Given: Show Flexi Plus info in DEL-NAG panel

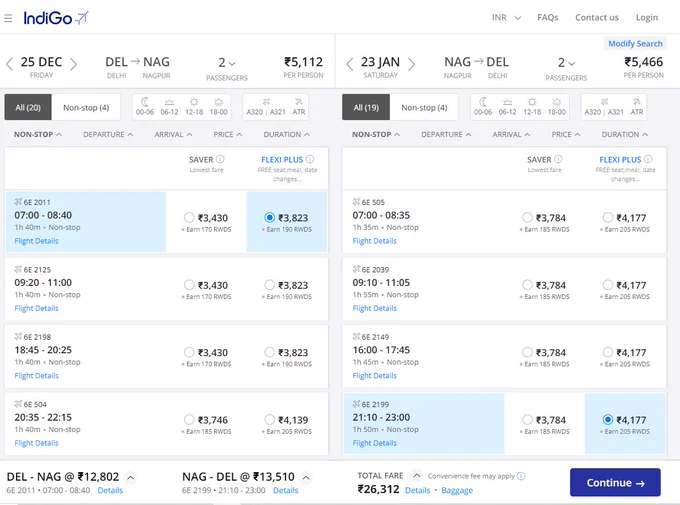Looking at the screenshot, I should point(310,159).
